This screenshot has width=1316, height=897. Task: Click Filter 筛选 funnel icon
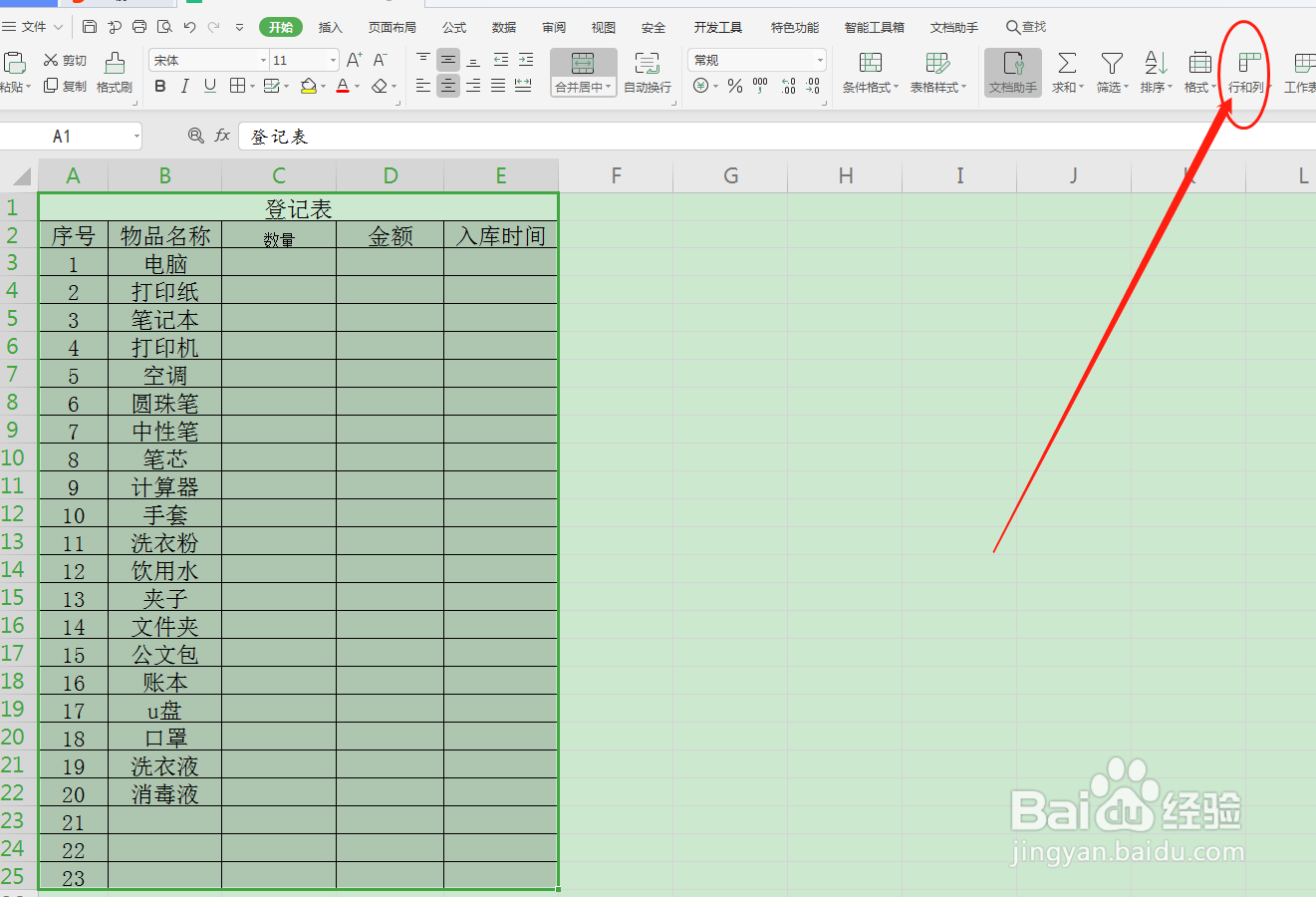[1112, 63]
